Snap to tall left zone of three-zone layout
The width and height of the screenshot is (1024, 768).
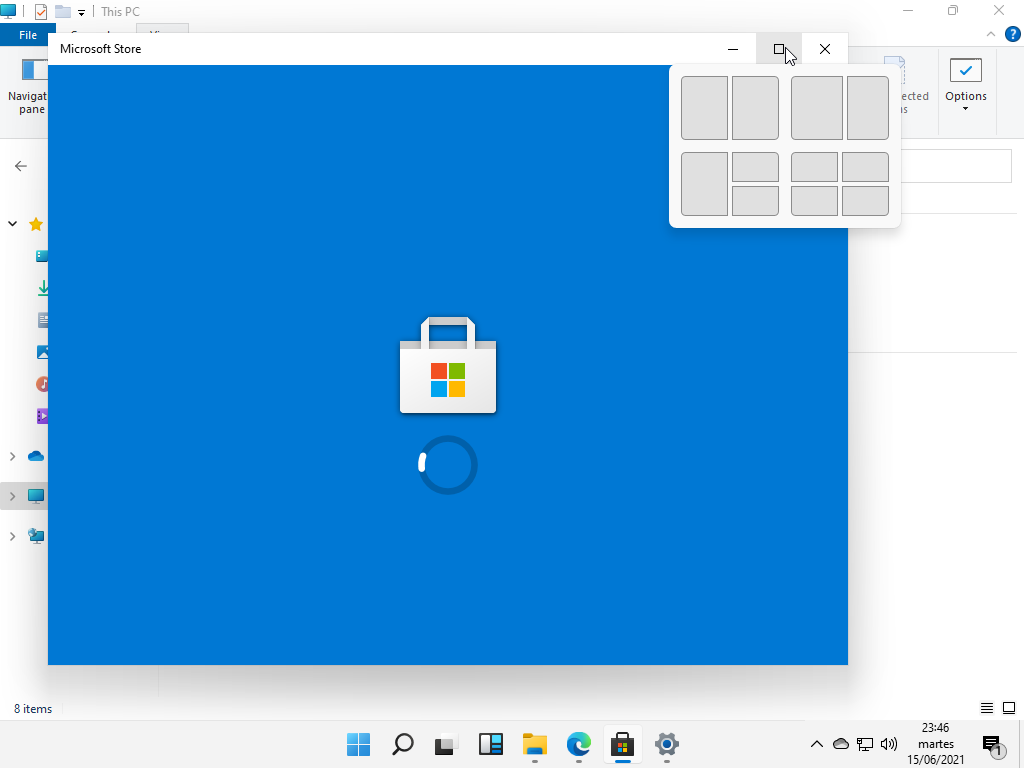(x=704, y=184)
